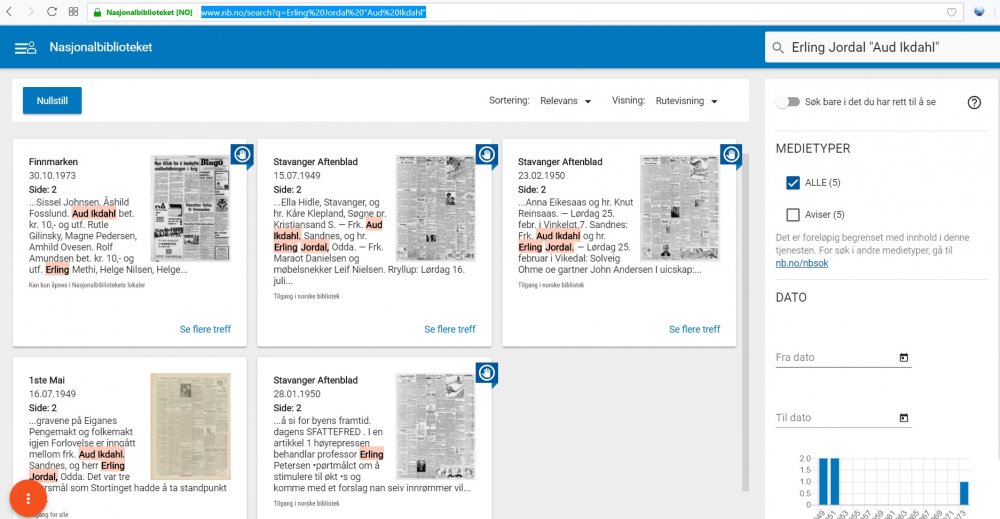
Task: Open the nb.no/nbsok link
Action: coord(802,262)
